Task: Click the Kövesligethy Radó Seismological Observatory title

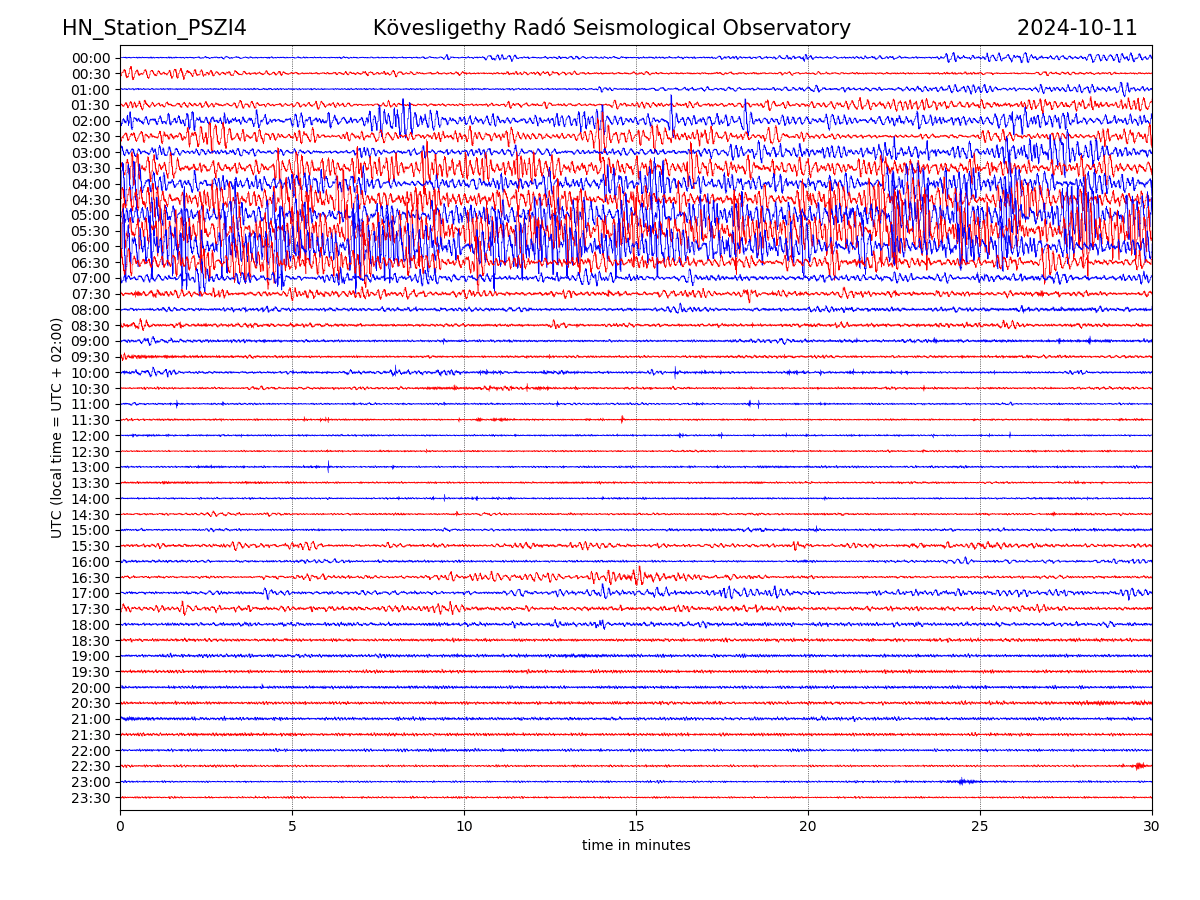Action: pos(611,29)
